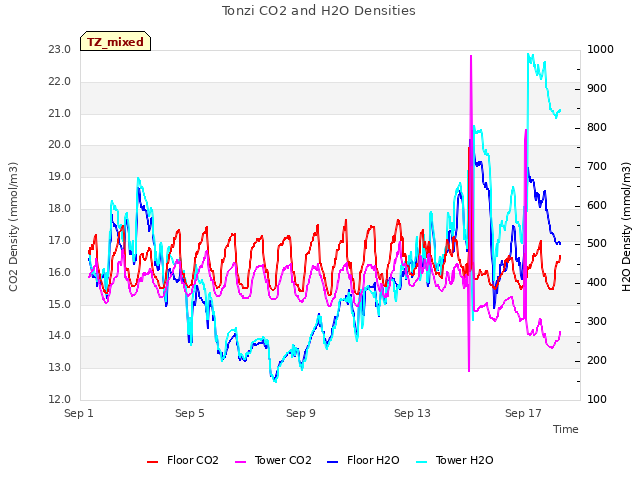This screenshot has height=480, width=640.
Task: Click the Sep 5 x-axis tick label
Action: (x=190, y=413)
